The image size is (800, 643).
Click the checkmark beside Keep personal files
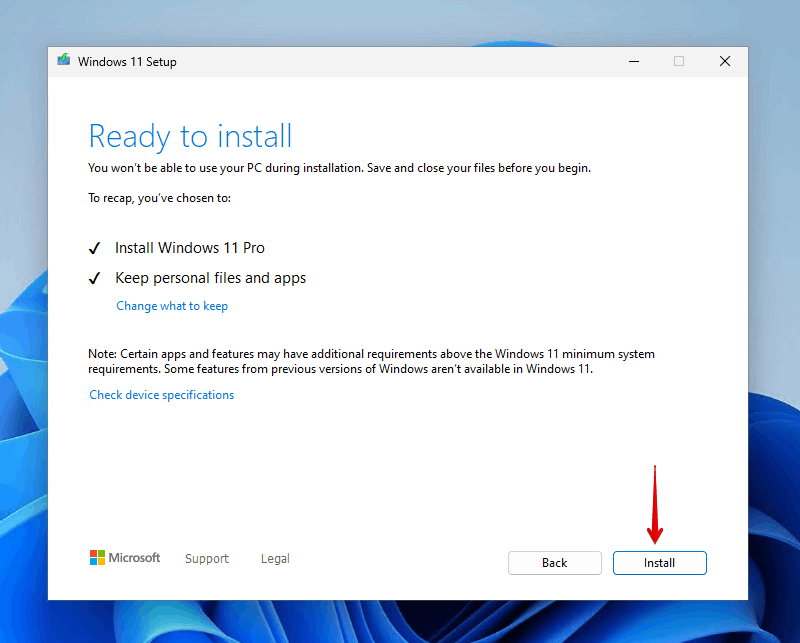click(95, 278)
